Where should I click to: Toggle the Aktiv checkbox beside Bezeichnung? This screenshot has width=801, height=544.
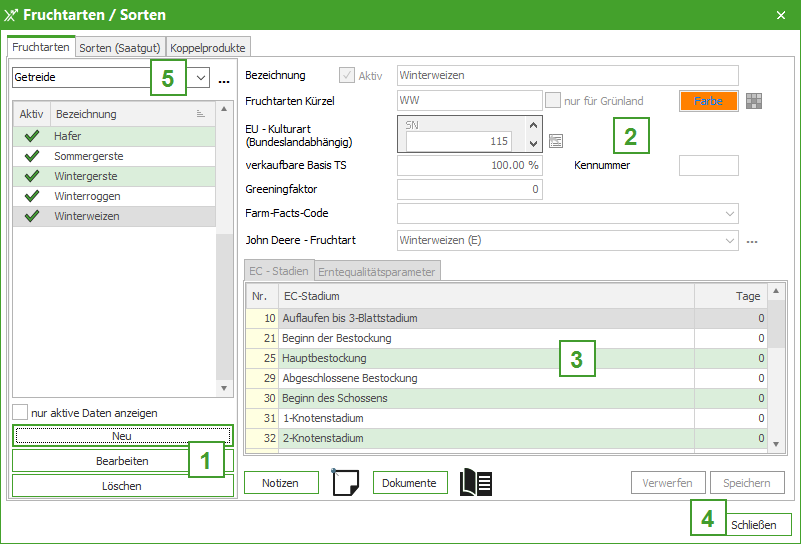347,75
